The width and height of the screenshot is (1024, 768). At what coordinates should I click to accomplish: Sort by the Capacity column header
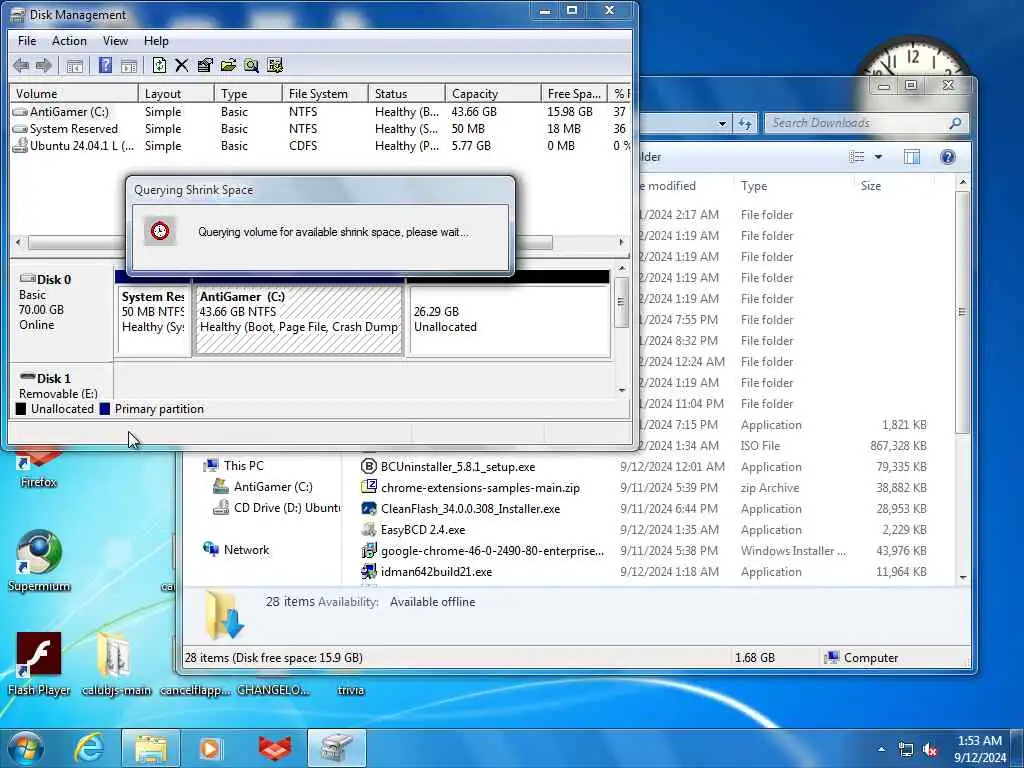[x=492, y=93]
